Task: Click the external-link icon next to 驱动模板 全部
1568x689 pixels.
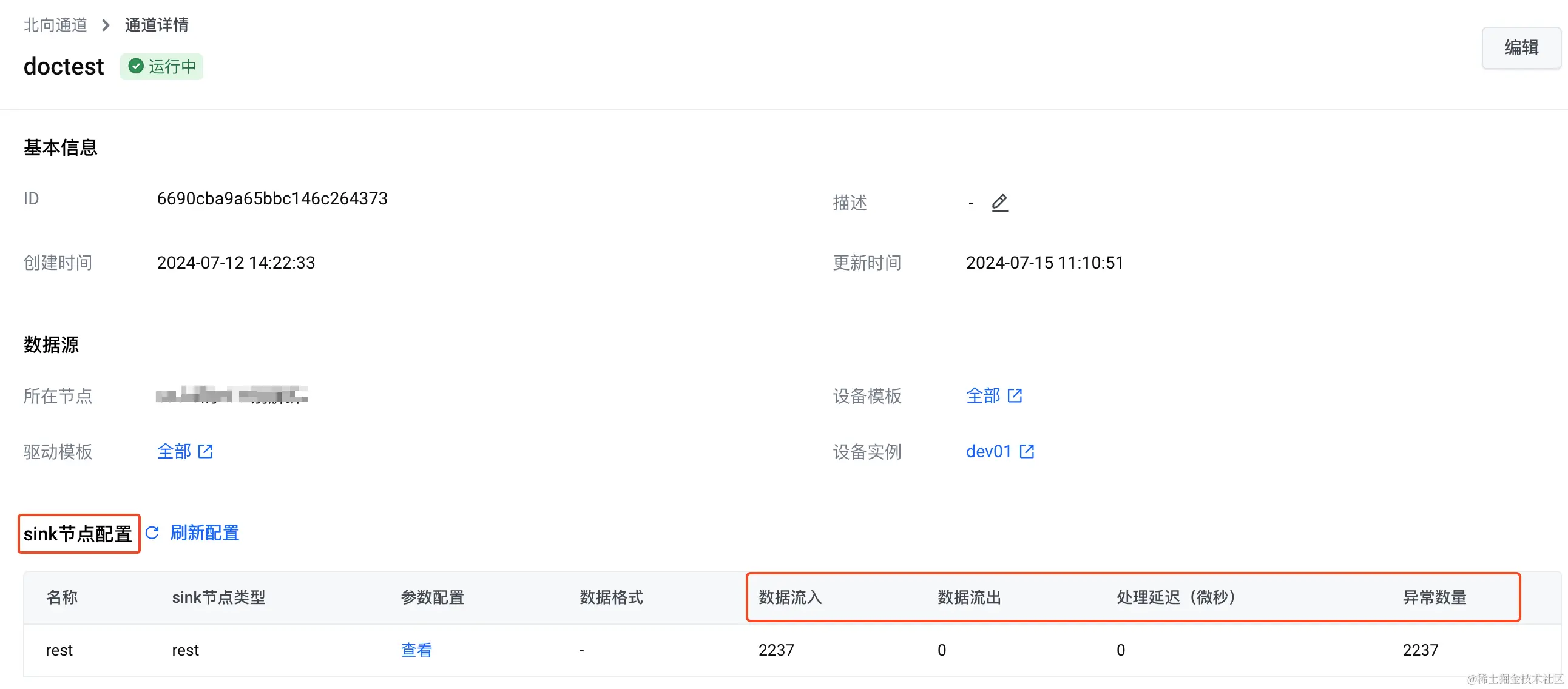Action: coord(206,451)
